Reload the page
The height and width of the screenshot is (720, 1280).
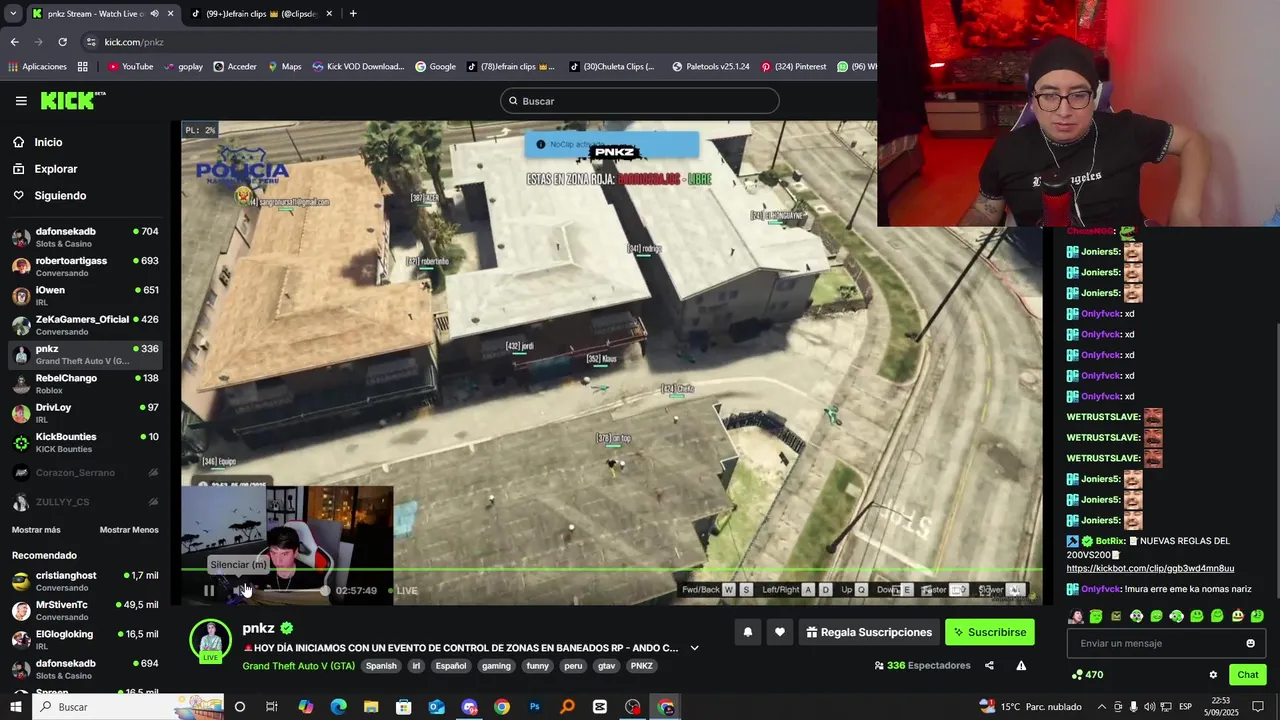coord(62,42)
